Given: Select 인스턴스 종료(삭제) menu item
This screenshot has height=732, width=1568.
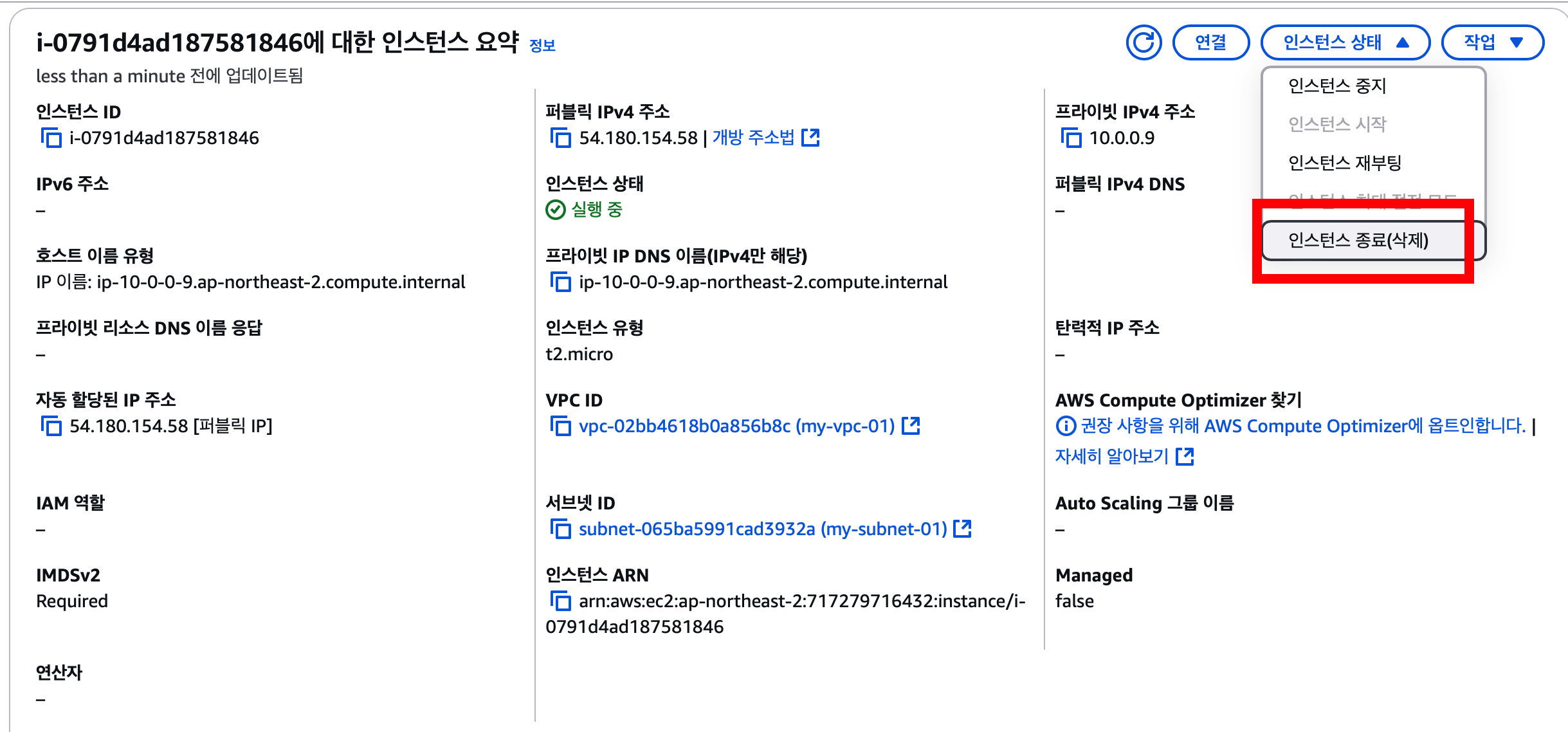Looking at the screenshot, I should [x=1358, y=241].
